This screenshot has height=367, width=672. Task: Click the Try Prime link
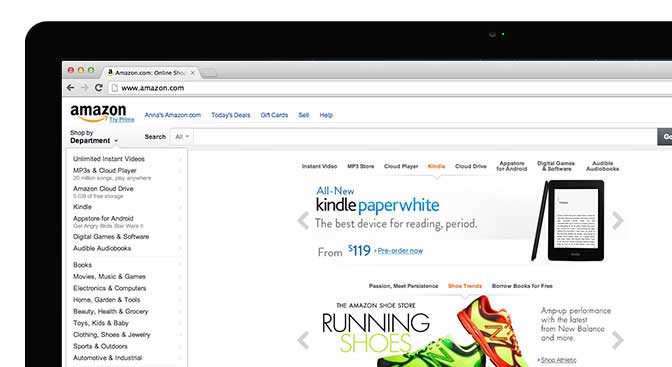click(x=122, y=119)
